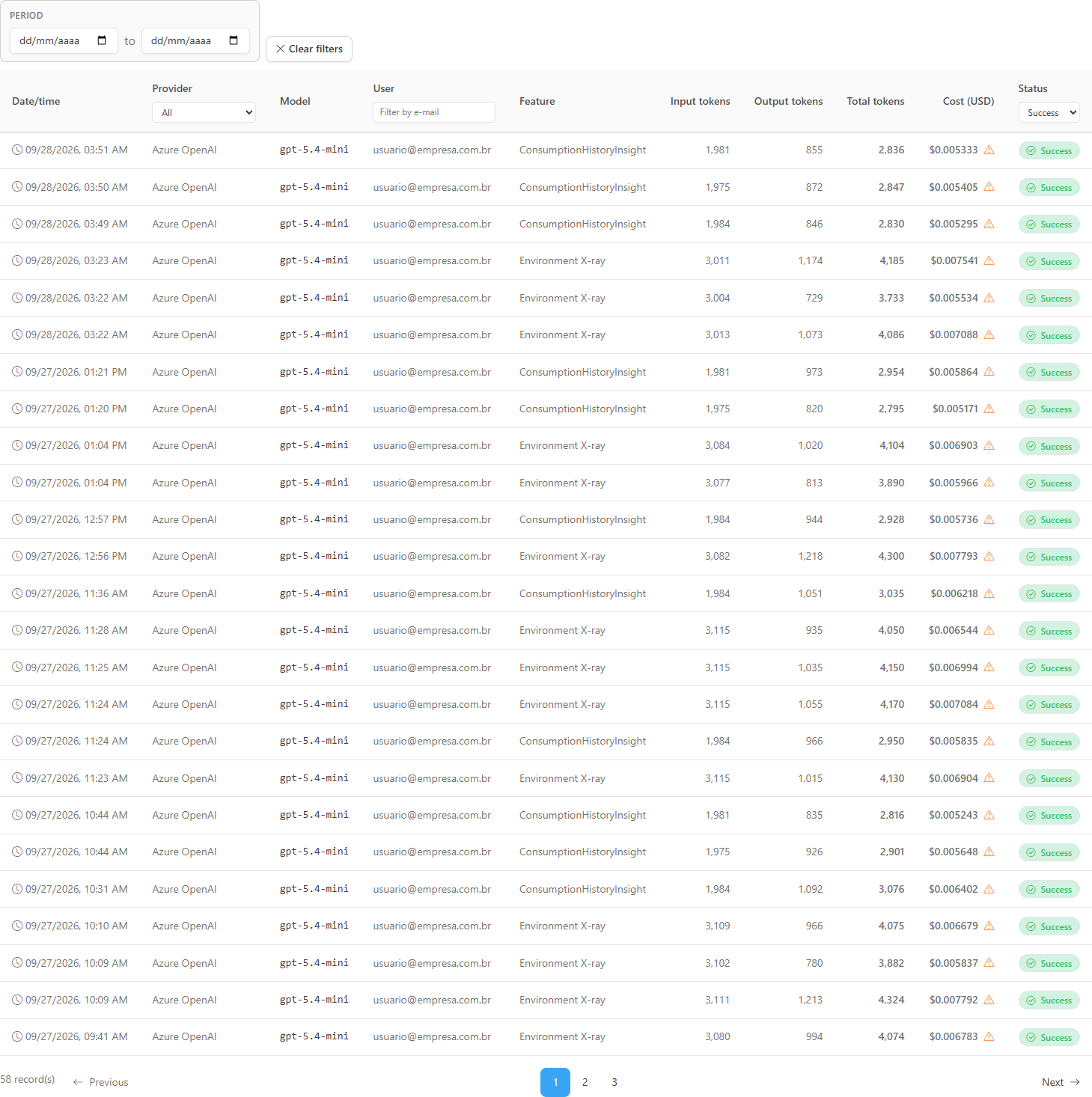Screen dimensions: 1092x1097
Task: Click the Model column header
Action: (295, 101)
